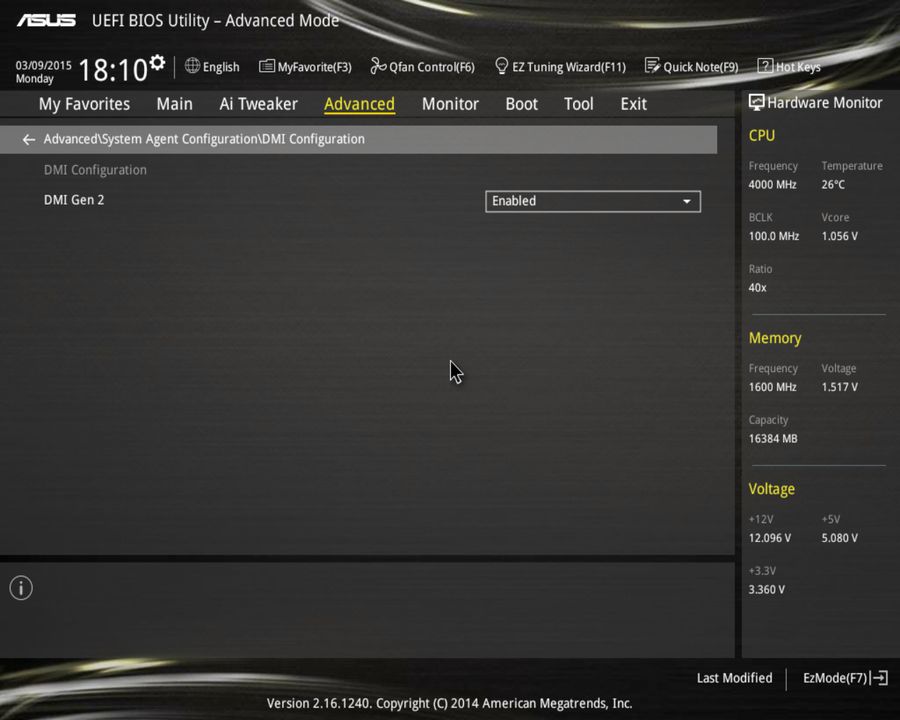The width and height of the screenshot is (900, 720).
Task: Expand the dropdown arrow next to Enabled
Action: point(687,201)
